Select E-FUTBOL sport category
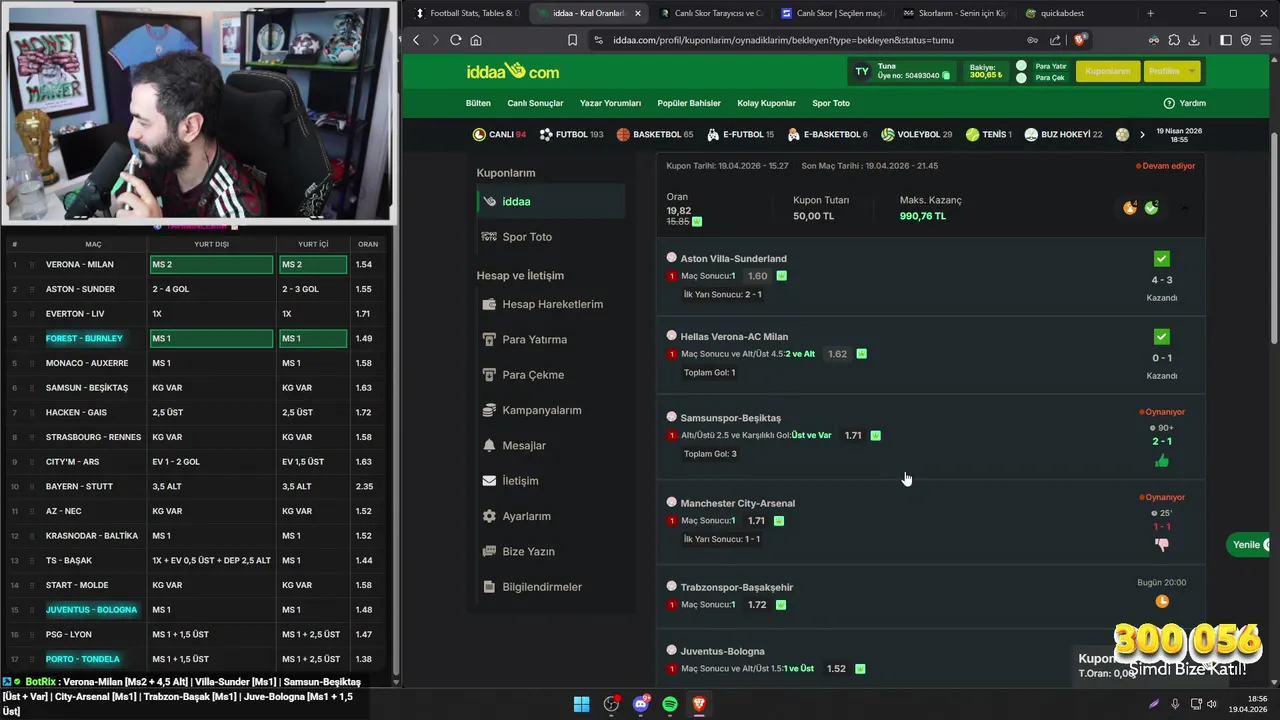 tap(740, 134)
